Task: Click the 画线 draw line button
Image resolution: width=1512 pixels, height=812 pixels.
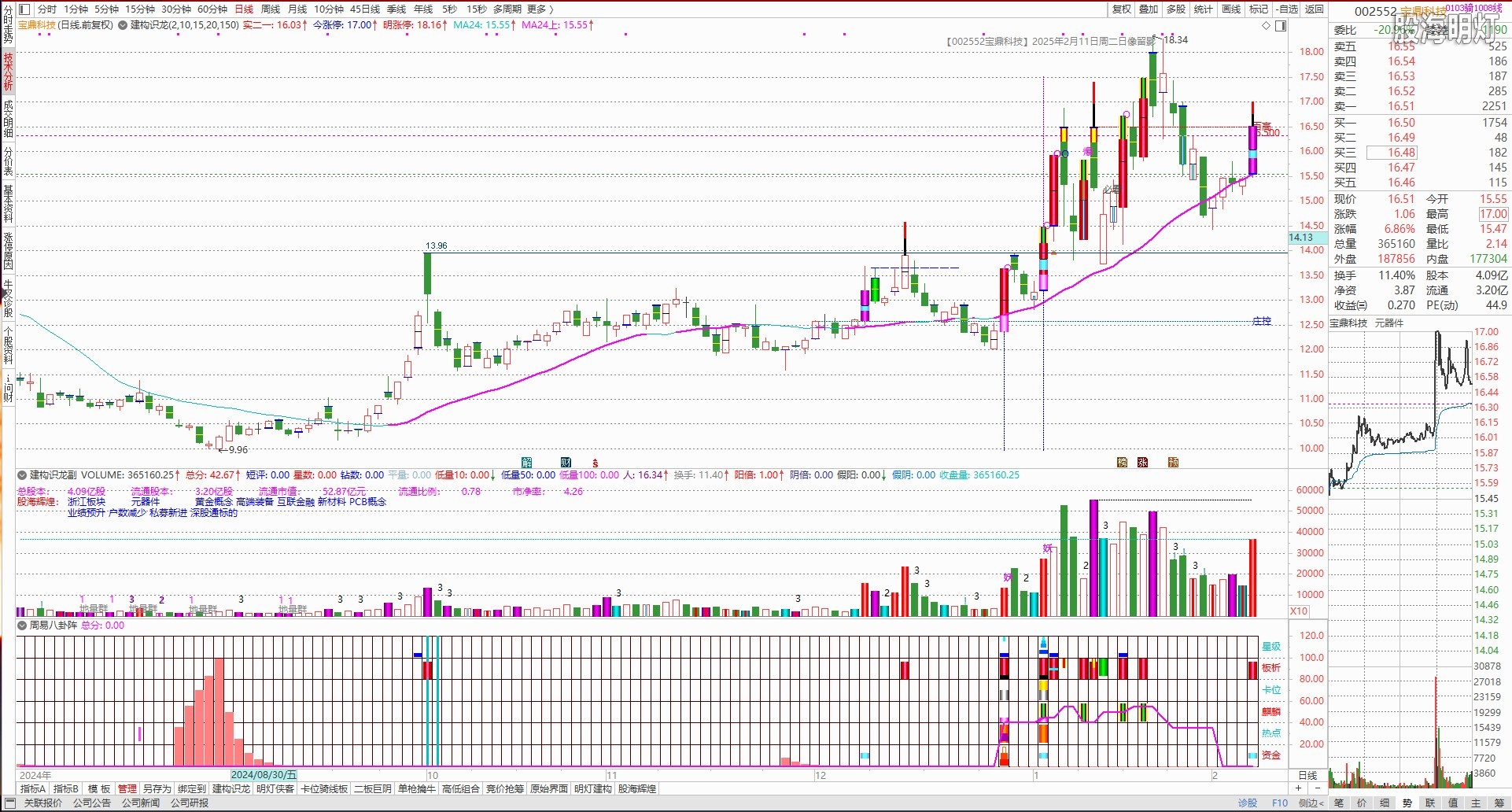Action: pos(1231,9)
